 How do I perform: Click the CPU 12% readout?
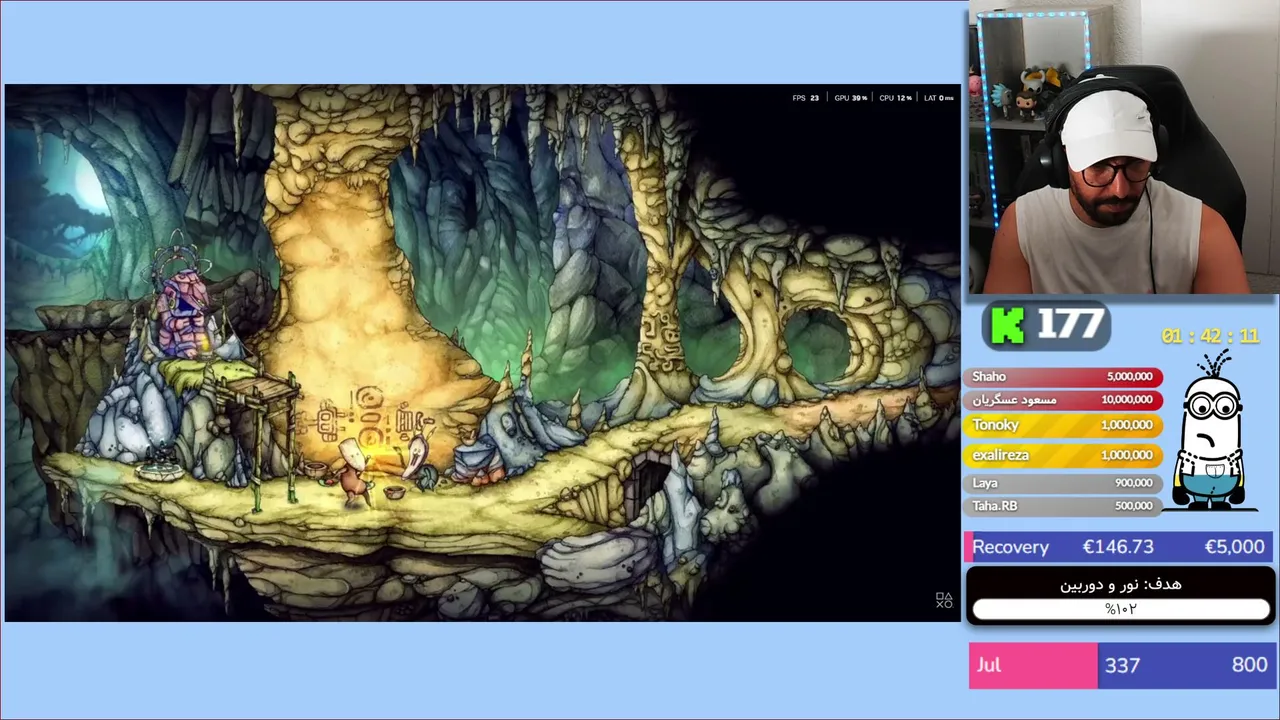point(895,98)
